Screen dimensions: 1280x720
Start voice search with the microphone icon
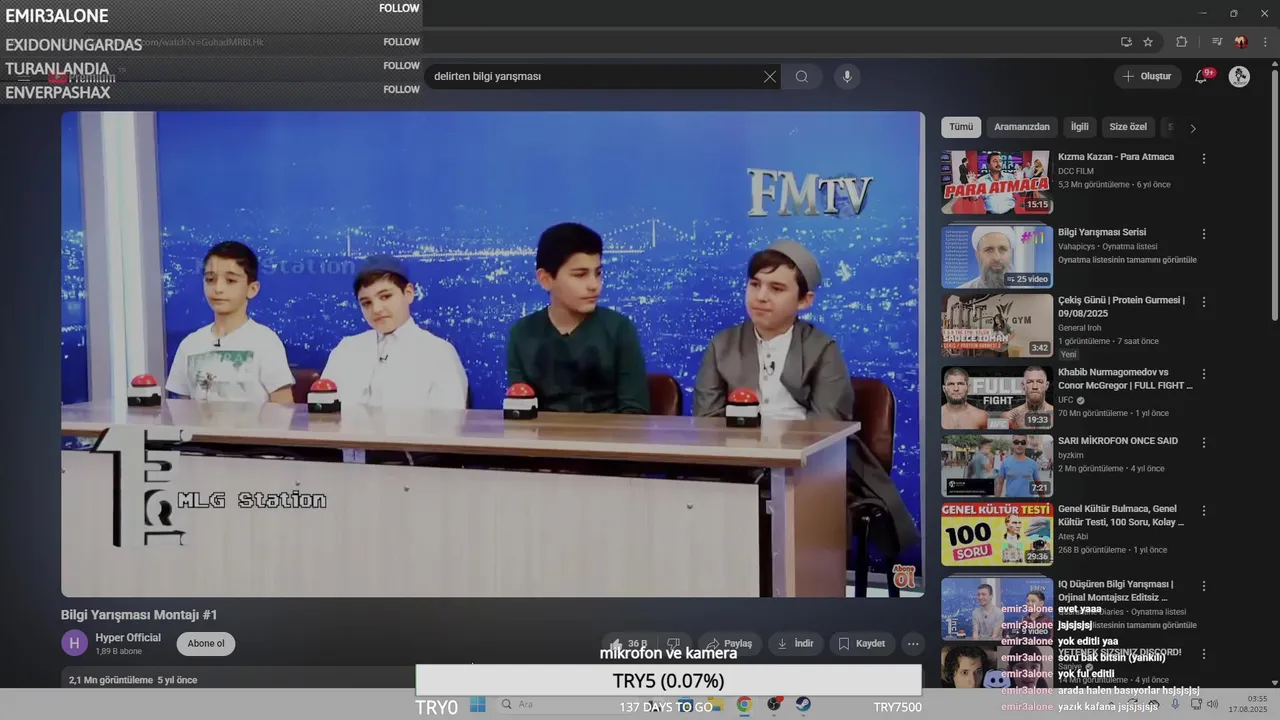tap(847, 77)
